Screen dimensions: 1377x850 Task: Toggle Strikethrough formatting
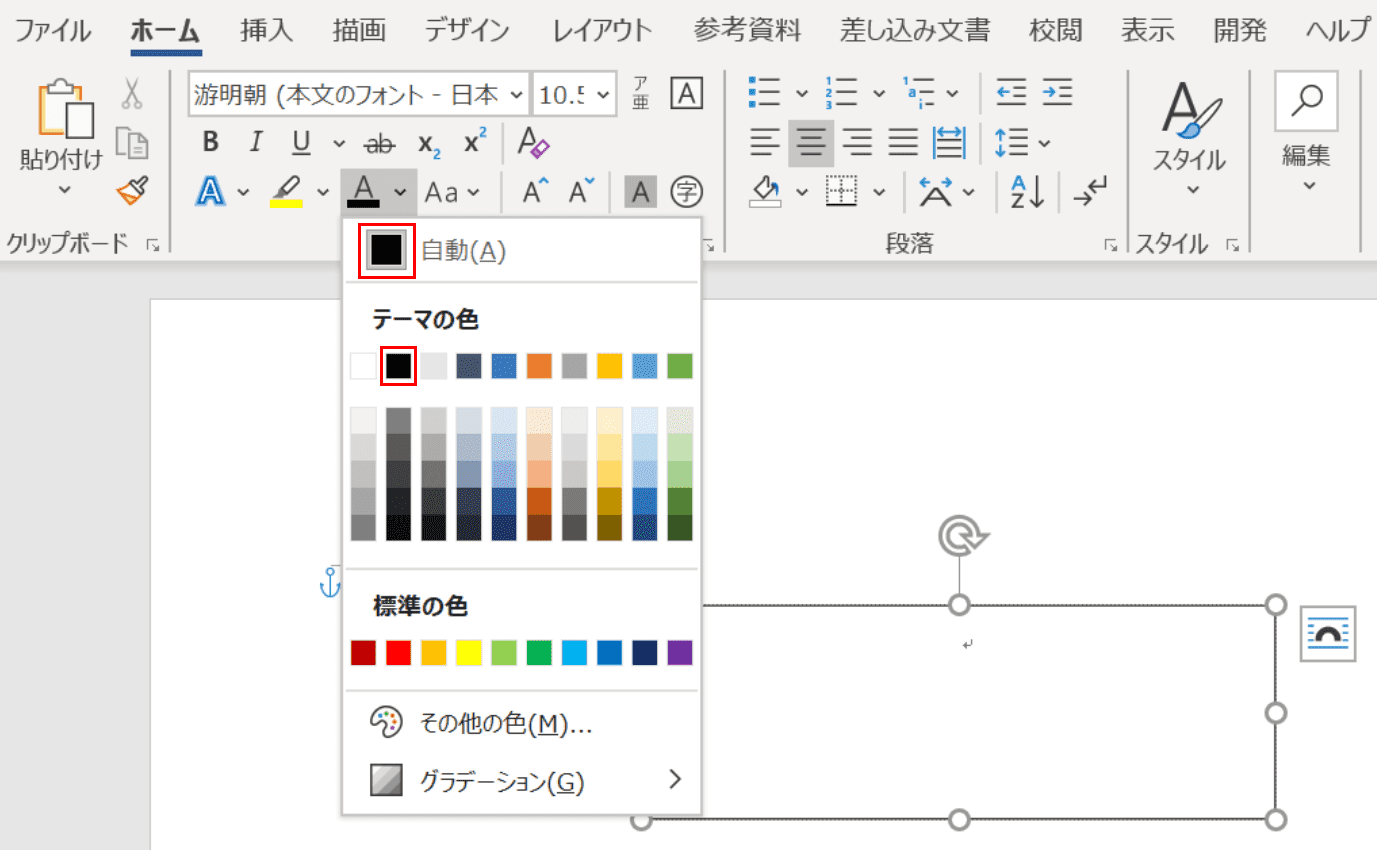tap(379, 143)
